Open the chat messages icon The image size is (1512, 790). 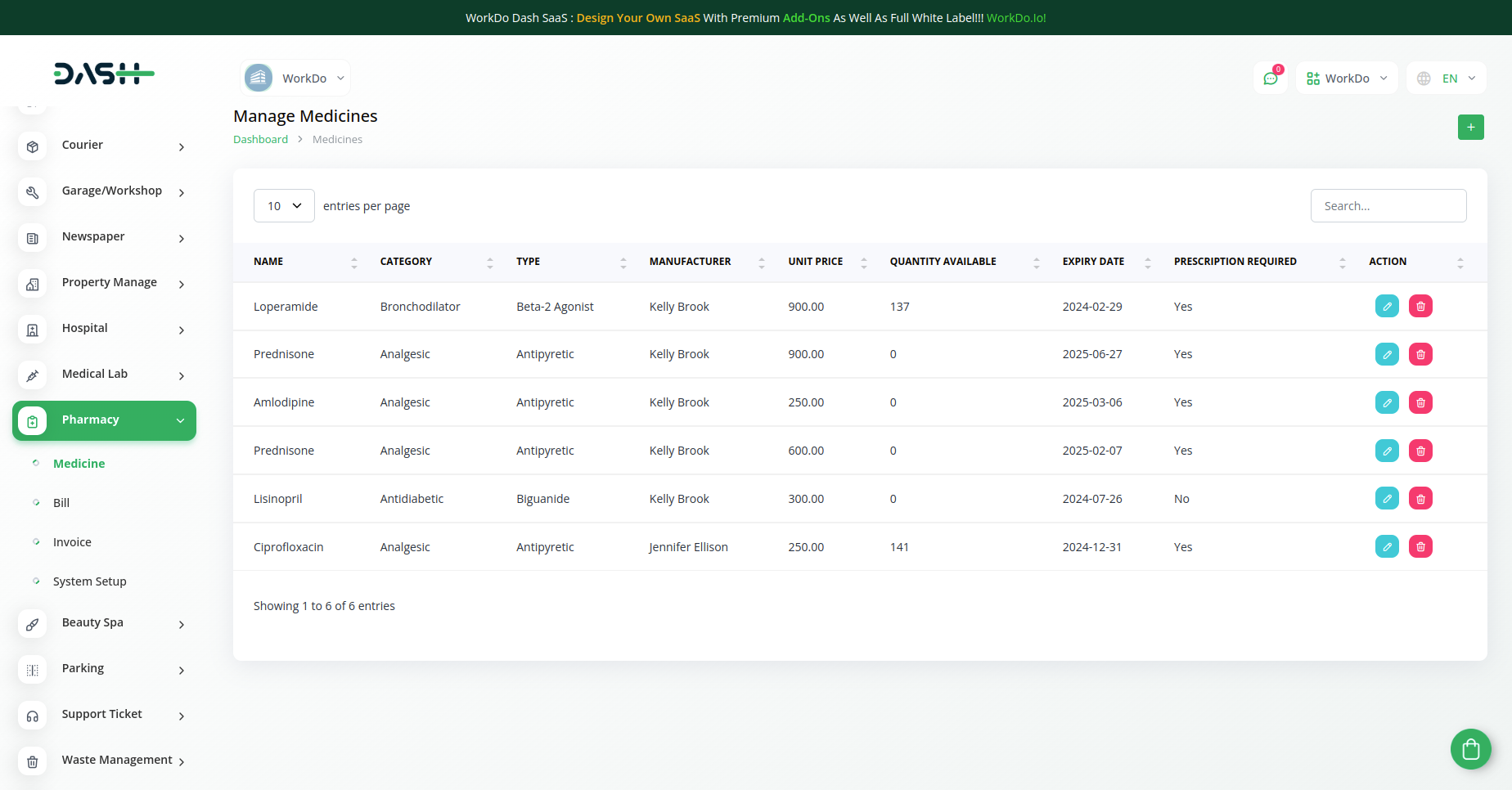1271,79
